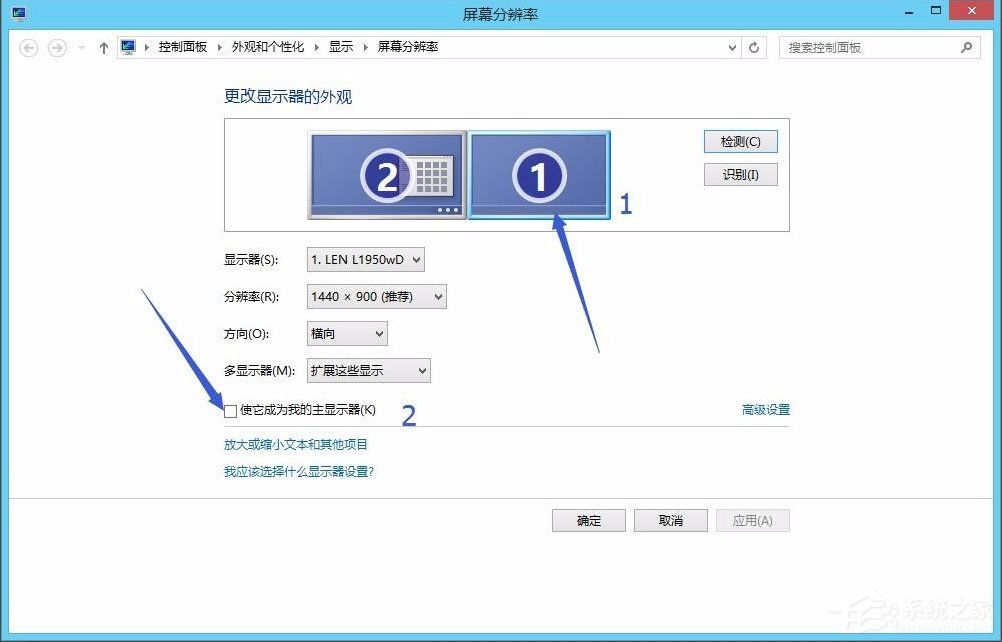Screen dimensions: 1002x642
Task: Expand the address bar history chevron
Action: pos(729,46)
